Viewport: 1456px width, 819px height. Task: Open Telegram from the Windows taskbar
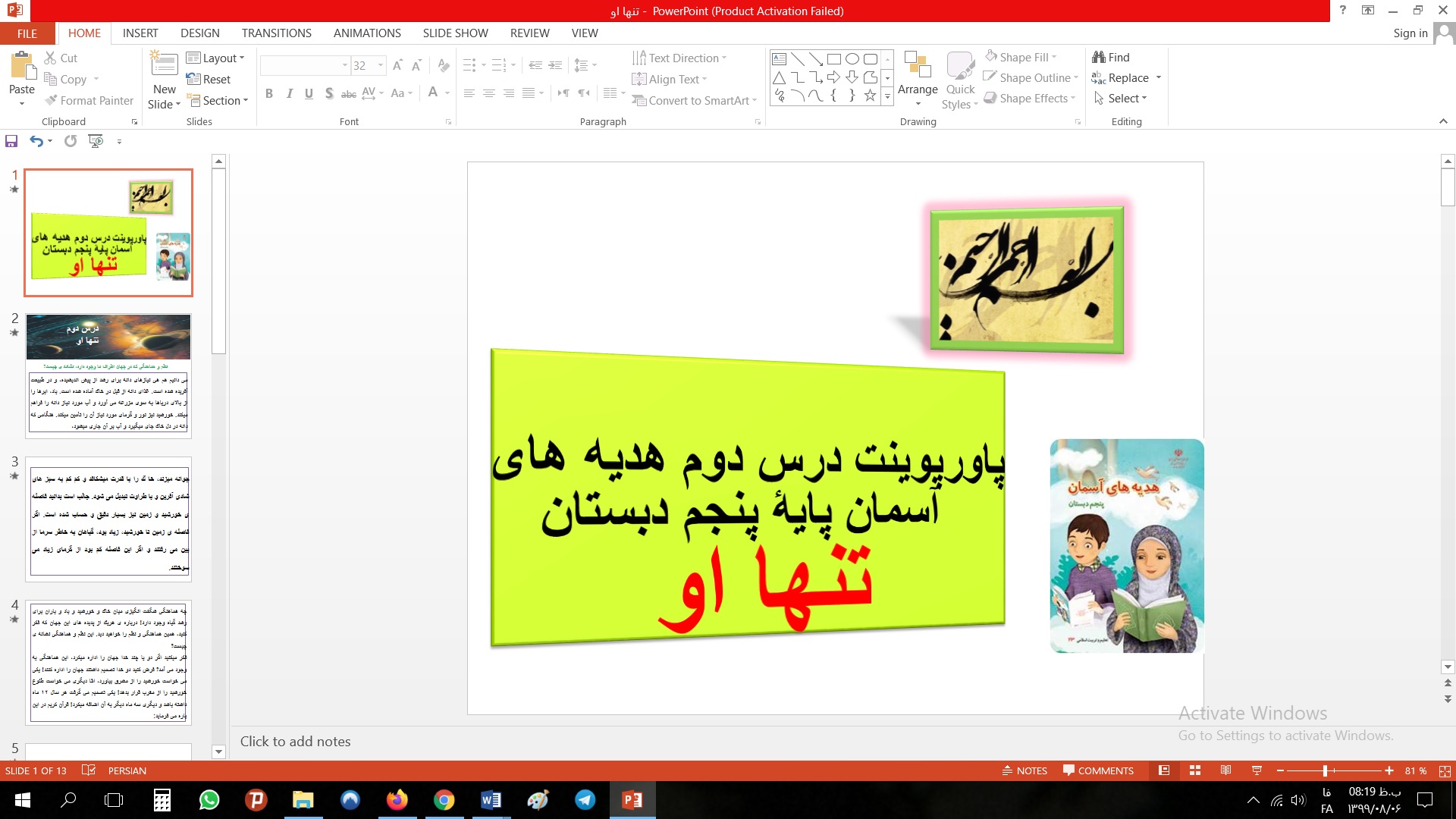[585, 800]
